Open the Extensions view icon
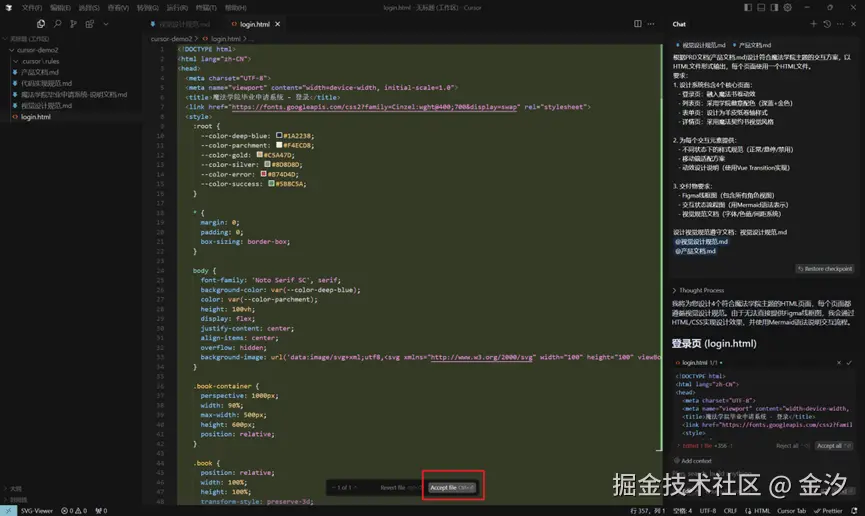This screenshot has width=865, height=516. 89,24
